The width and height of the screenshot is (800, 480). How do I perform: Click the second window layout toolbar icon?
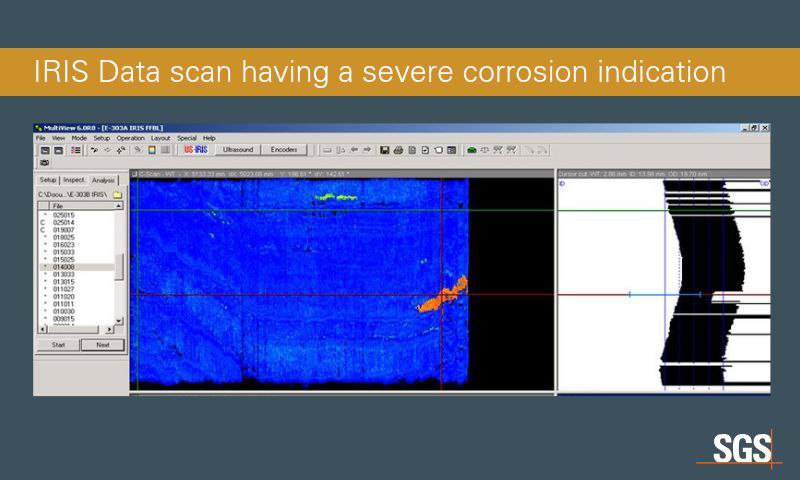click(x=58, y=150)
